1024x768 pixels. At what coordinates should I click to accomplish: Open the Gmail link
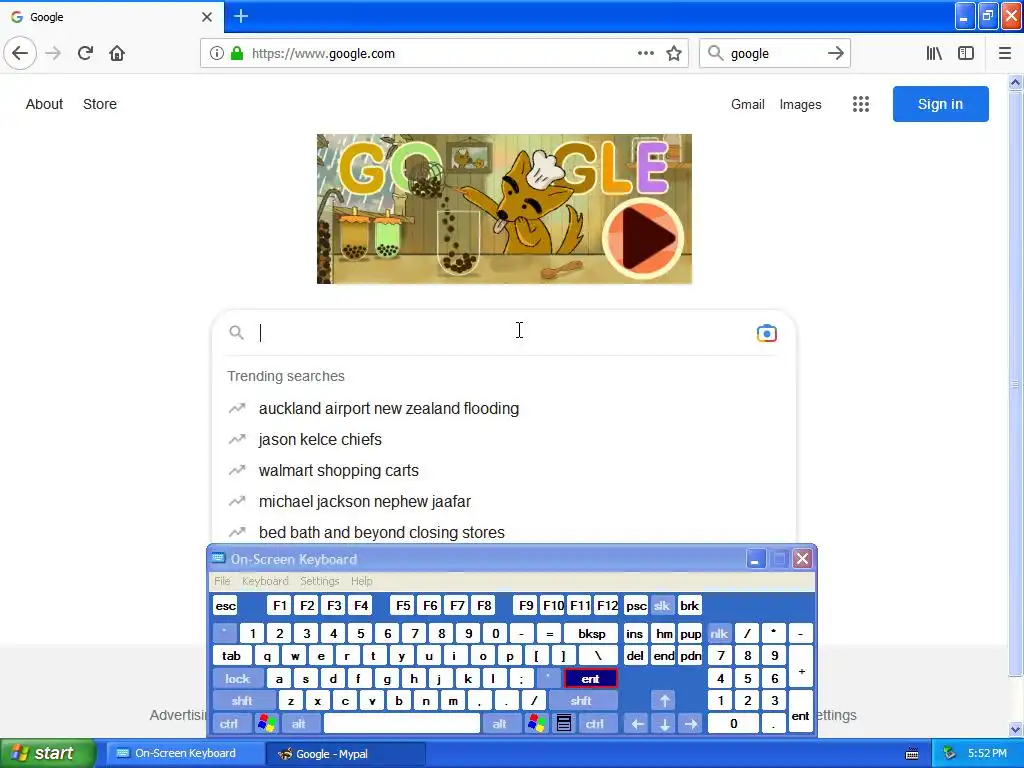click(x=748, y=104)
